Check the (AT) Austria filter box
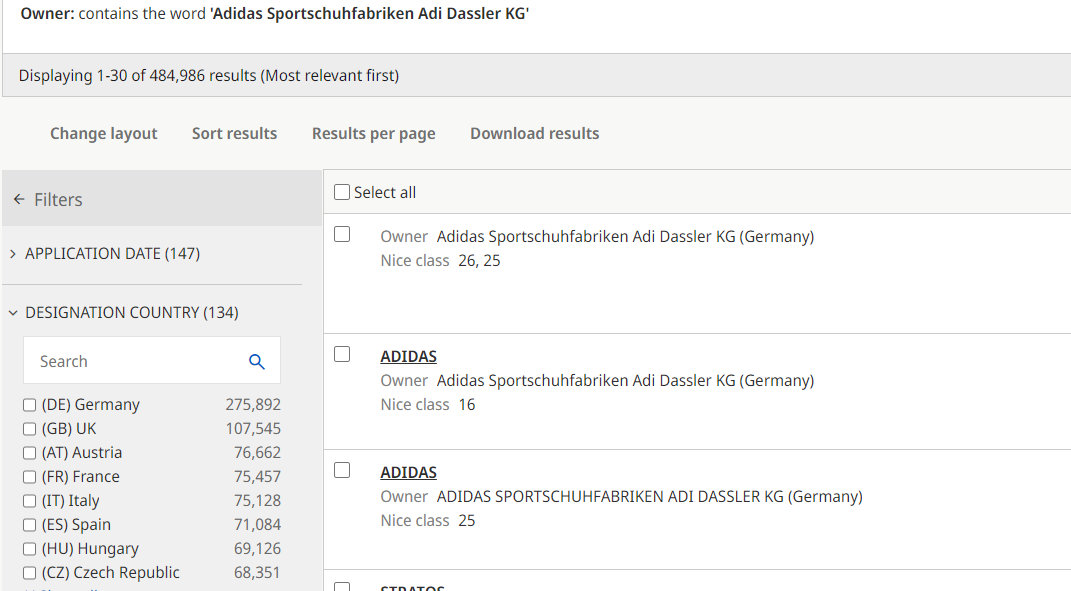Image resolution: width=1071 pixels, height=591 pixels. (x=29, y=453)
